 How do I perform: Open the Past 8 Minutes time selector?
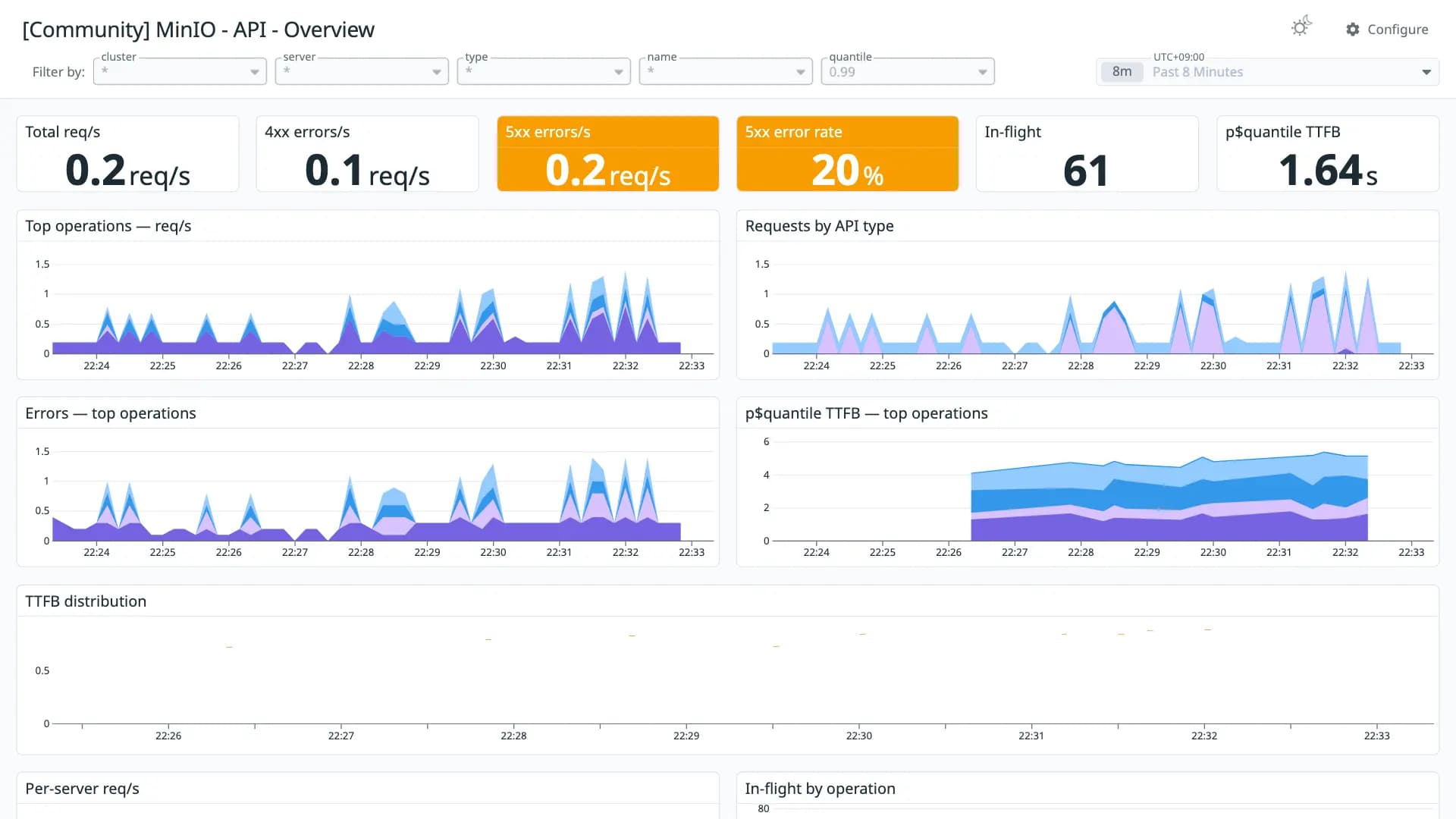(1267, 72)
